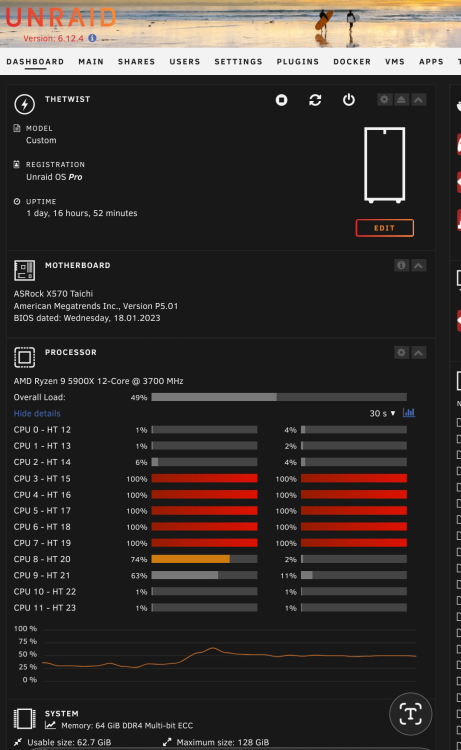The width and height of the screenshot is (461, 750).
Task: Click the lightning bolt server icon
Action: pyautogui.click(x=24, y=104)
